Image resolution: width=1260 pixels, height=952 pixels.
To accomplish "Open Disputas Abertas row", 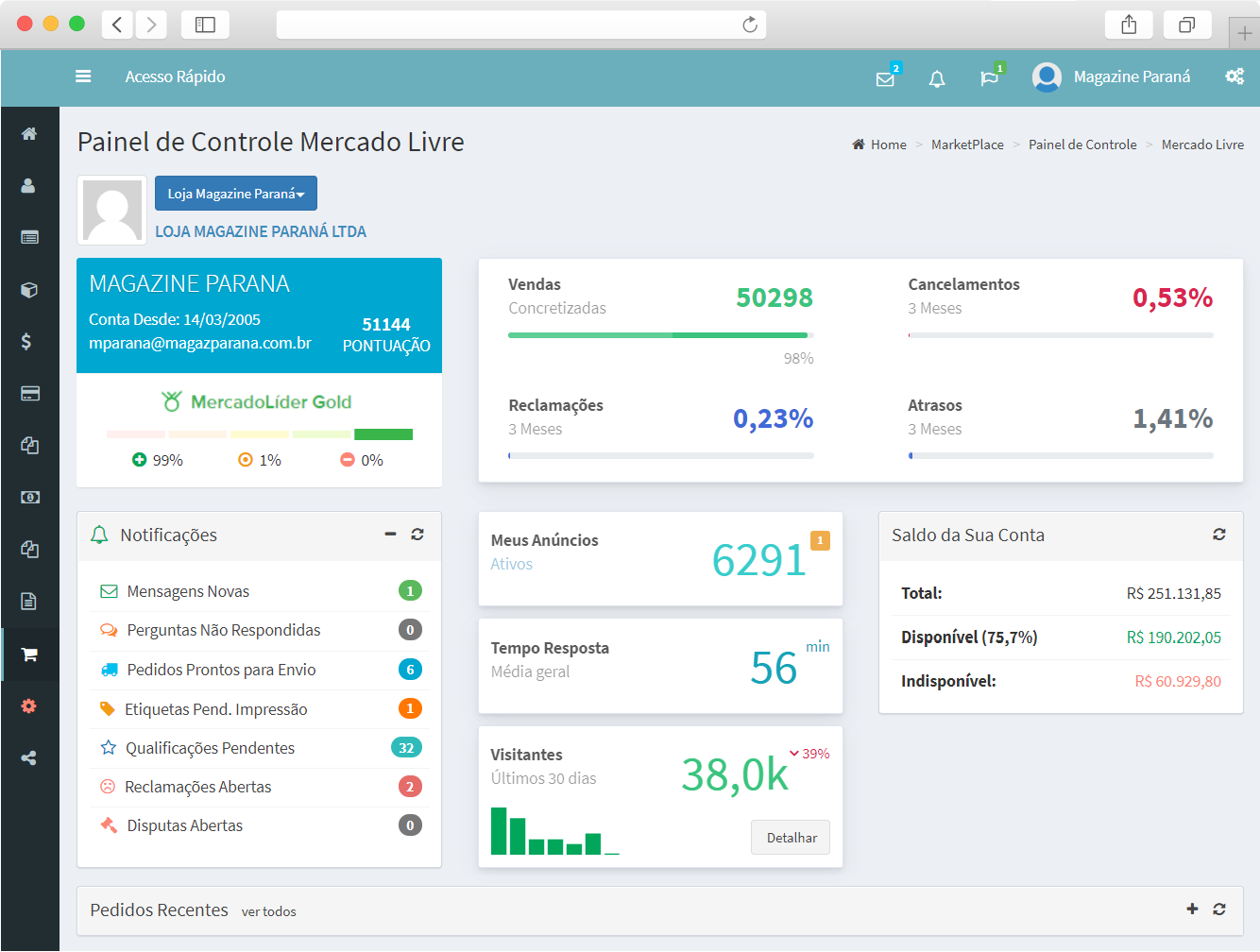I will (260, 825).
